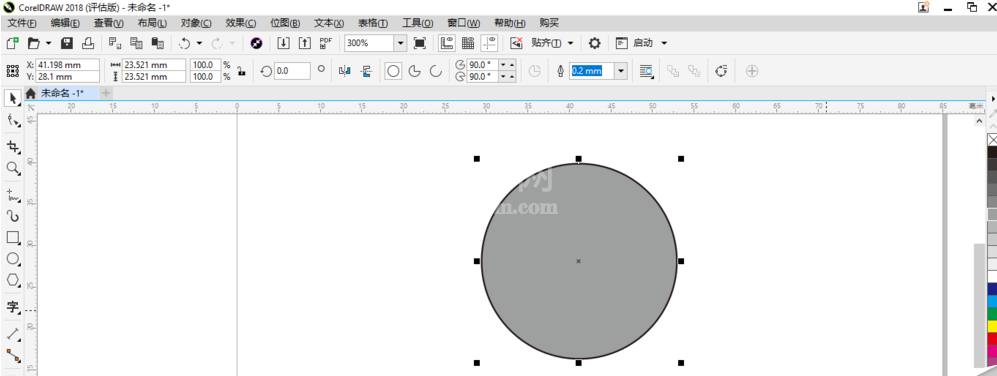This screenshot has height=376, width=997.
Task: Click the Wrap text icon
Action: click(646, 71)
